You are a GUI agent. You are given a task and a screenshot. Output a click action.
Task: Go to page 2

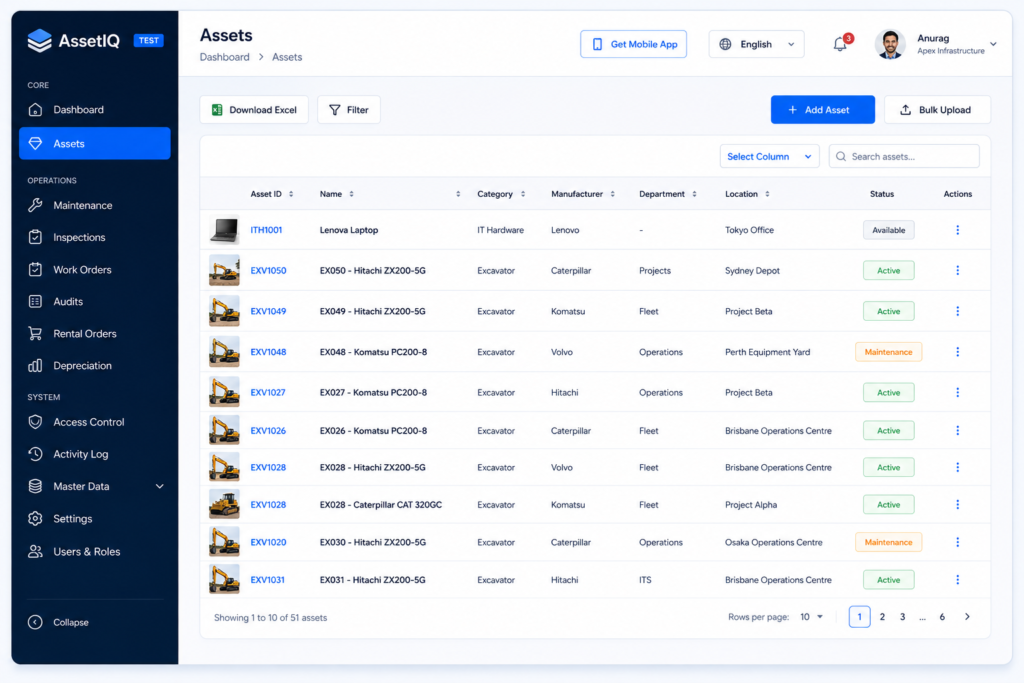882,616
